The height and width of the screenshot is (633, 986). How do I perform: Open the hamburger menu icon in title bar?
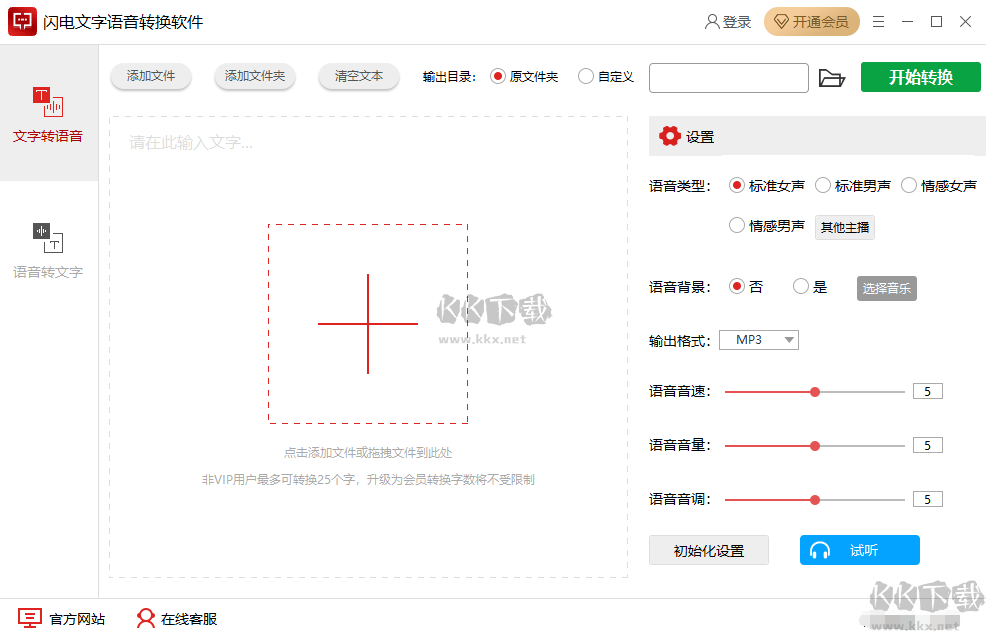(878, 22)
